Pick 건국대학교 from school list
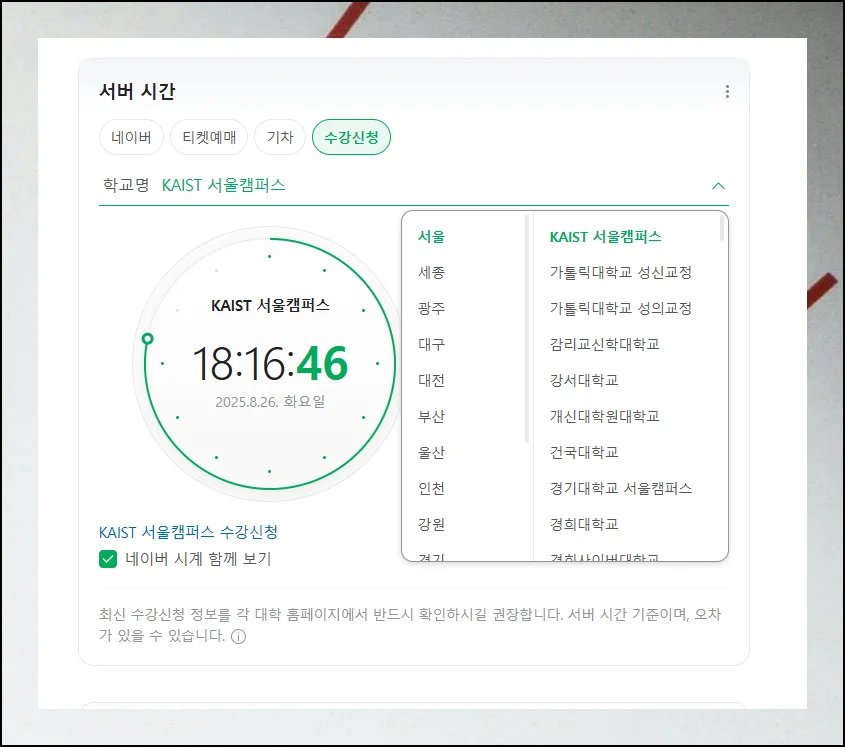 pyautogui.click(x=584, y=452)
